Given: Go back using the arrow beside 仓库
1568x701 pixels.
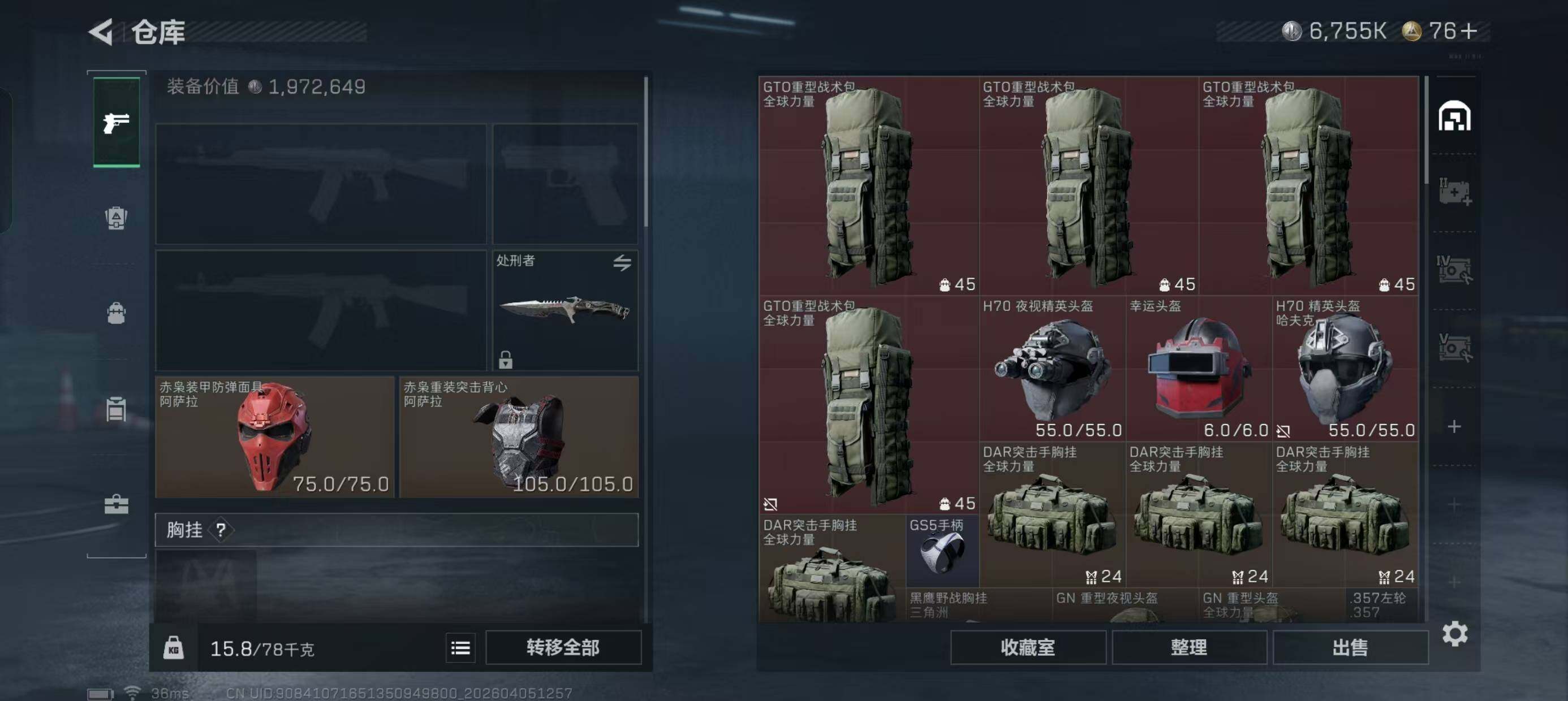Looking at the screenshot, I should pyautogui.click(x=101, y=32).
